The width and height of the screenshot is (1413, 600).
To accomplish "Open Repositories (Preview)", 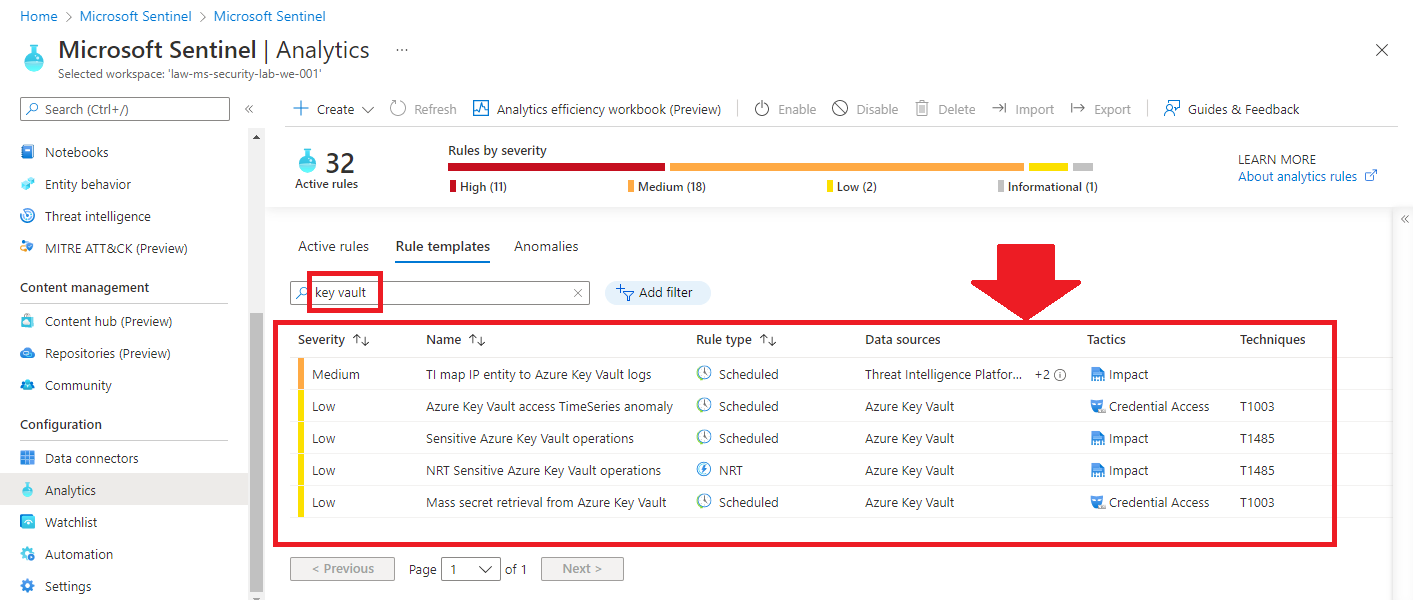I will click(107, 353).
